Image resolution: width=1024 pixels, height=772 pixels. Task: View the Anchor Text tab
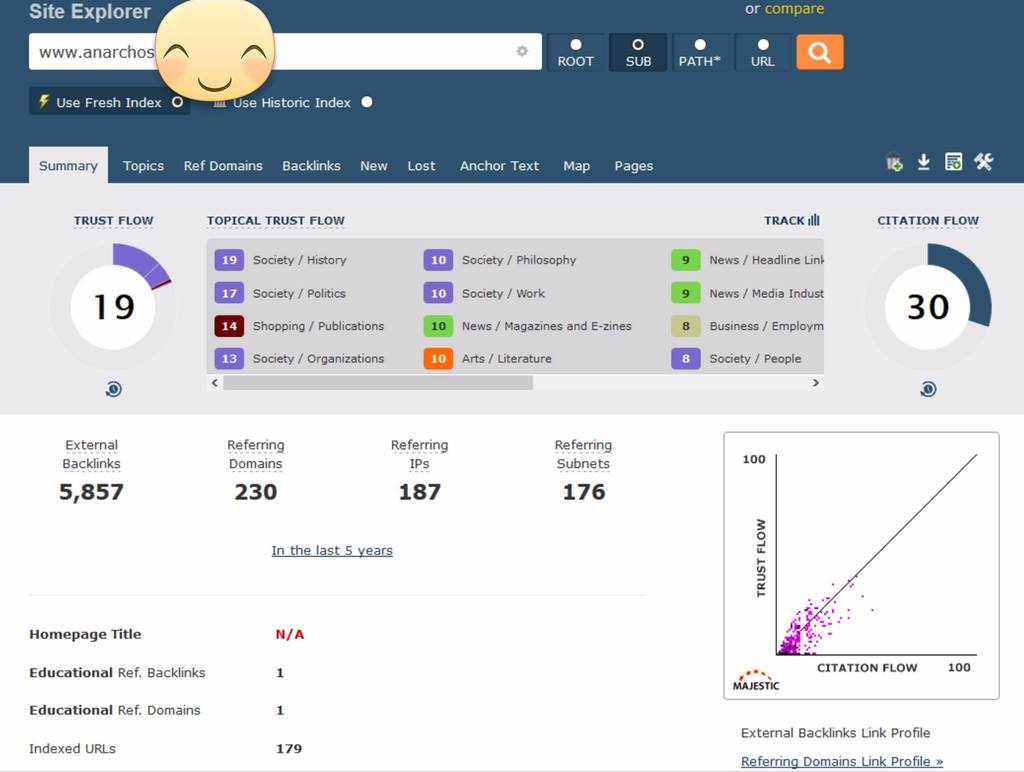tap(500, 165)
